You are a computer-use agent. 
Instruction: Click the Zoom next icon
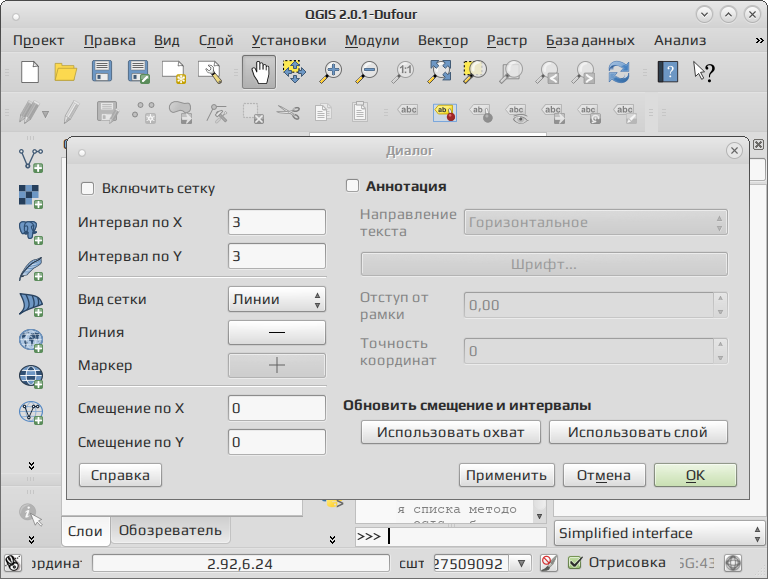(x=583, y=72)
